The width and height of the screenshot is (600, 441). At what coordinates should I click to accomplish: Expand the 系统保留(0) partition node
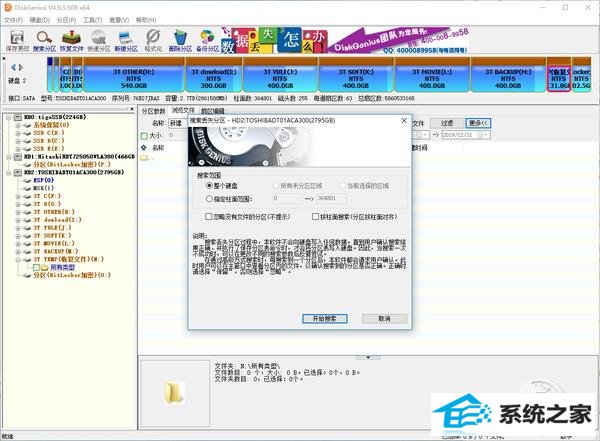coord(18,125)
